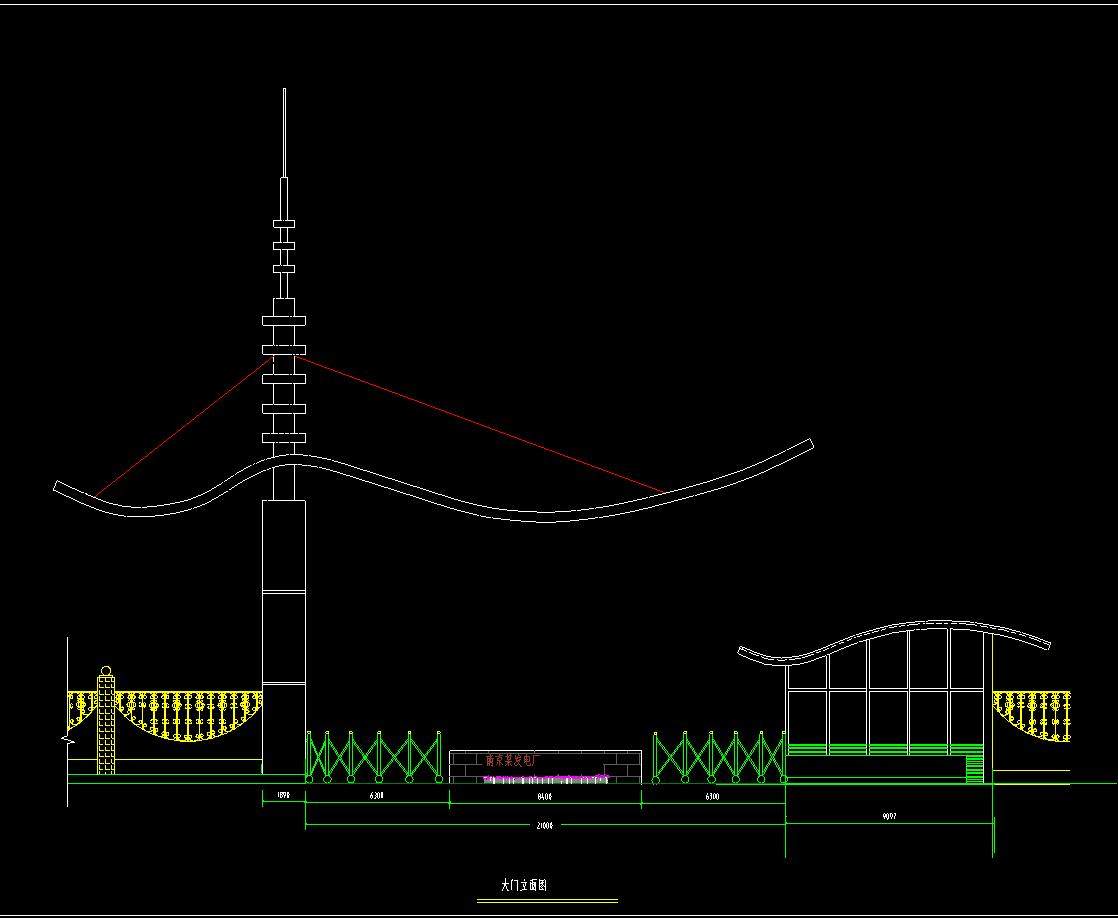Image resolution: width=1118 pixels, height=918 pixels.
Task: Select the left green folding gate
Action: click(373, 756)
